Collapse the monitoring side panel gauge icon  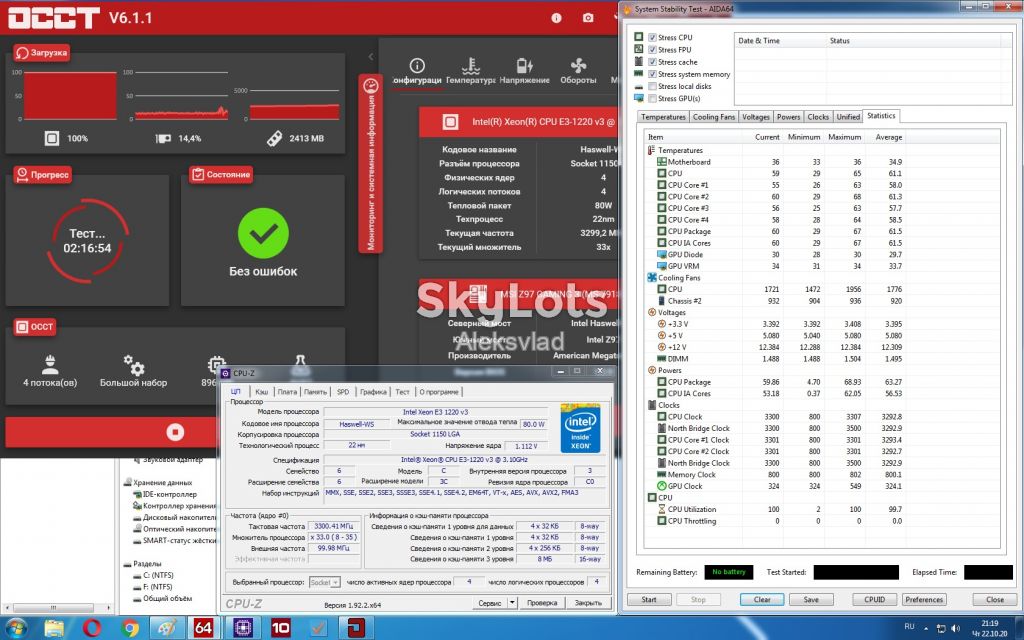(x=370, y=86)
